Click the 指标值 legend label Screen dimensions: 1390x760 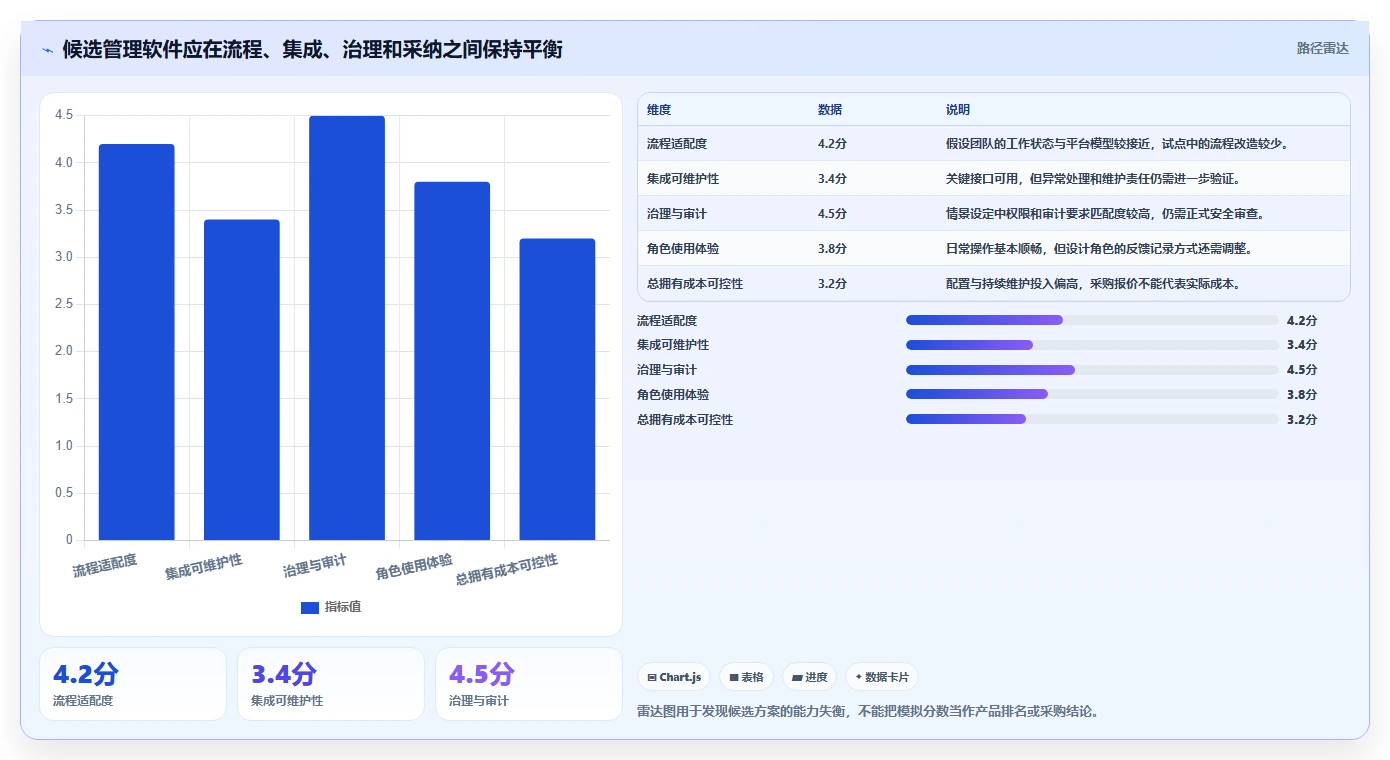(x=343, y=607)
